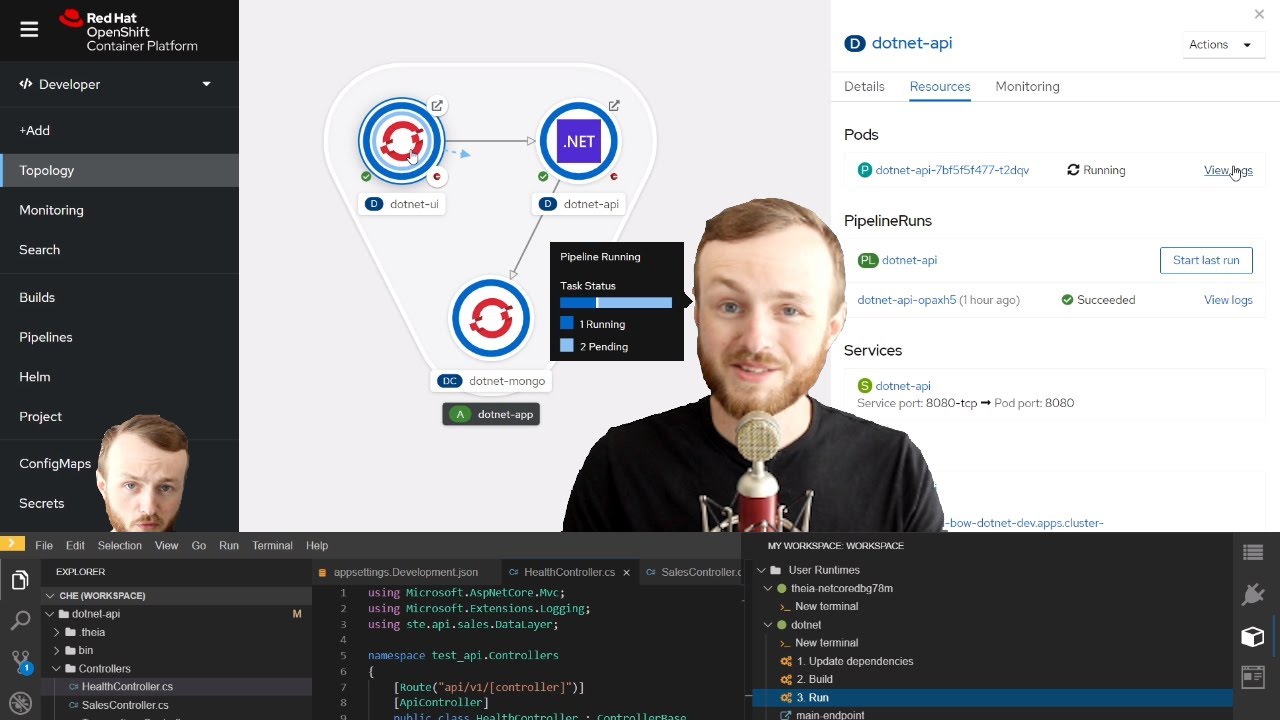
Task: Open the Source Control icon with badge
Action: tap(20, 662)
